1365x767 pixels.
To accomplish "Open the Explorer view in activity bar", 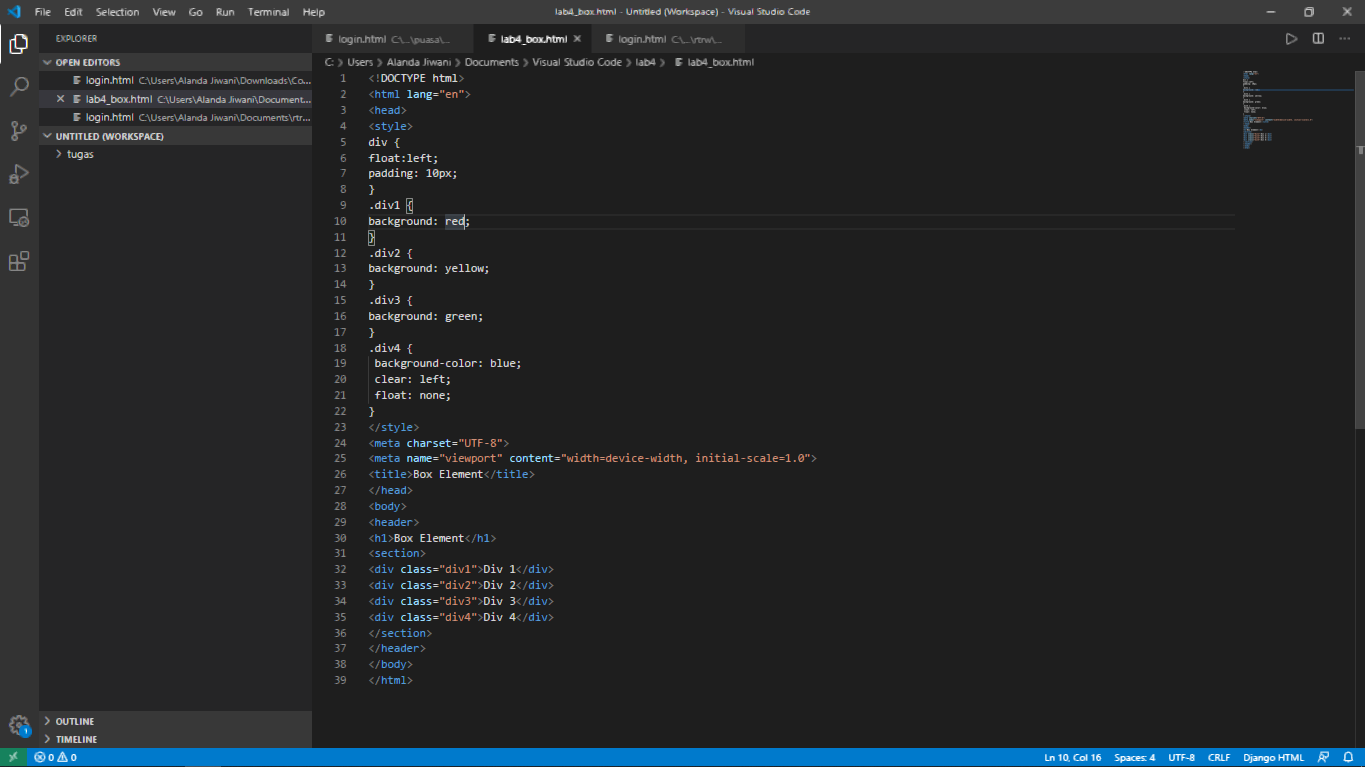I will [19, 43].
